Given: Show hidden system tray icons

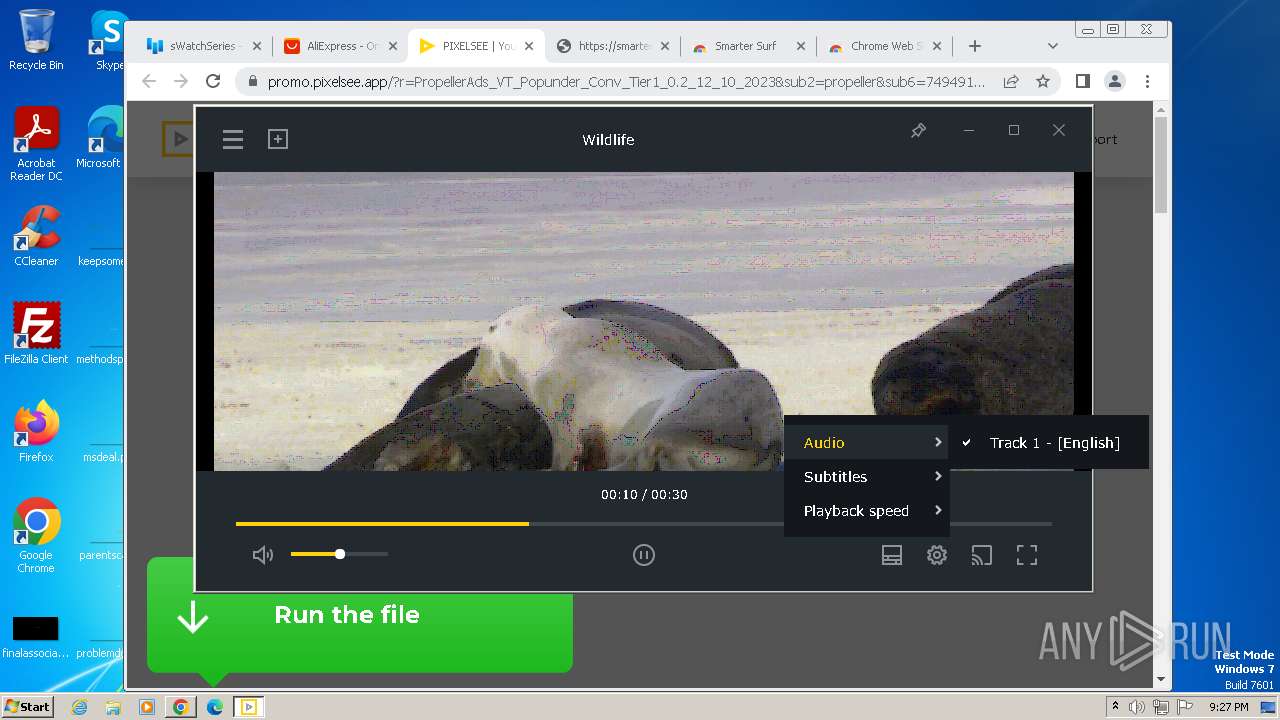Looking at the screenshot, I should pos(1115,707).
